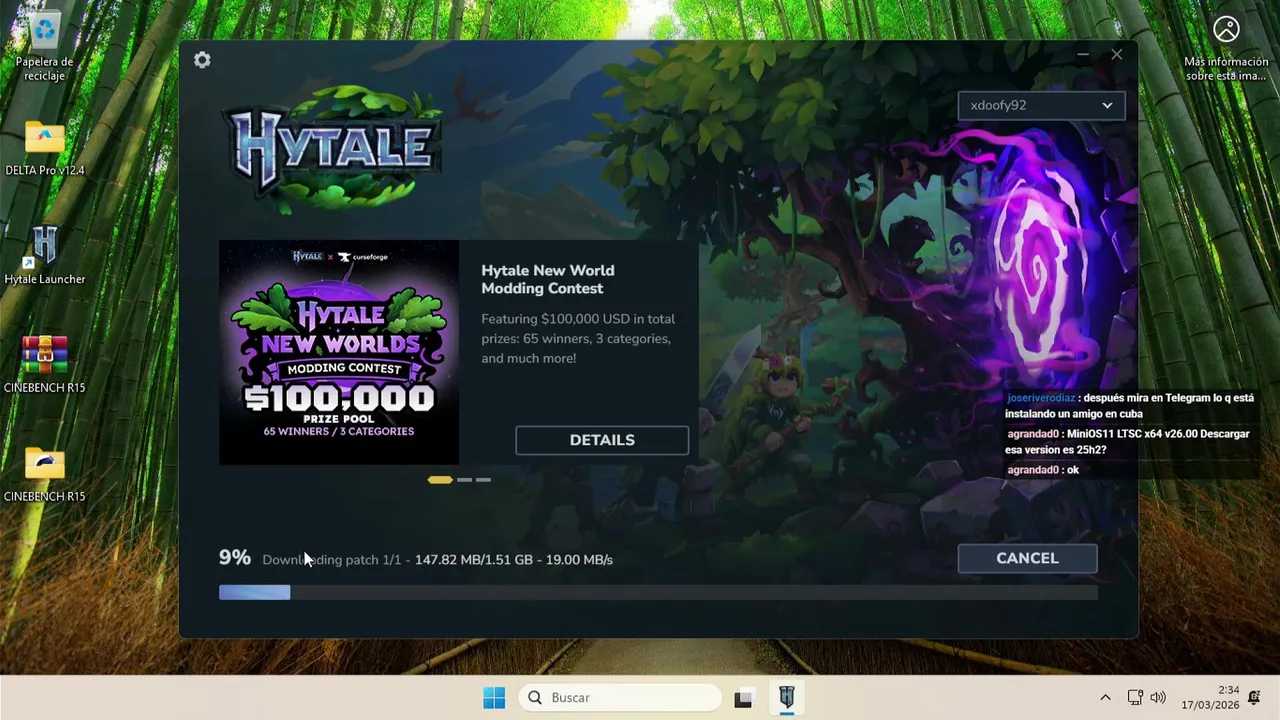Close the Hytale launcher window
Image resolution: width=1280 pixels, height=720 pixels.
pos(1117,55)
